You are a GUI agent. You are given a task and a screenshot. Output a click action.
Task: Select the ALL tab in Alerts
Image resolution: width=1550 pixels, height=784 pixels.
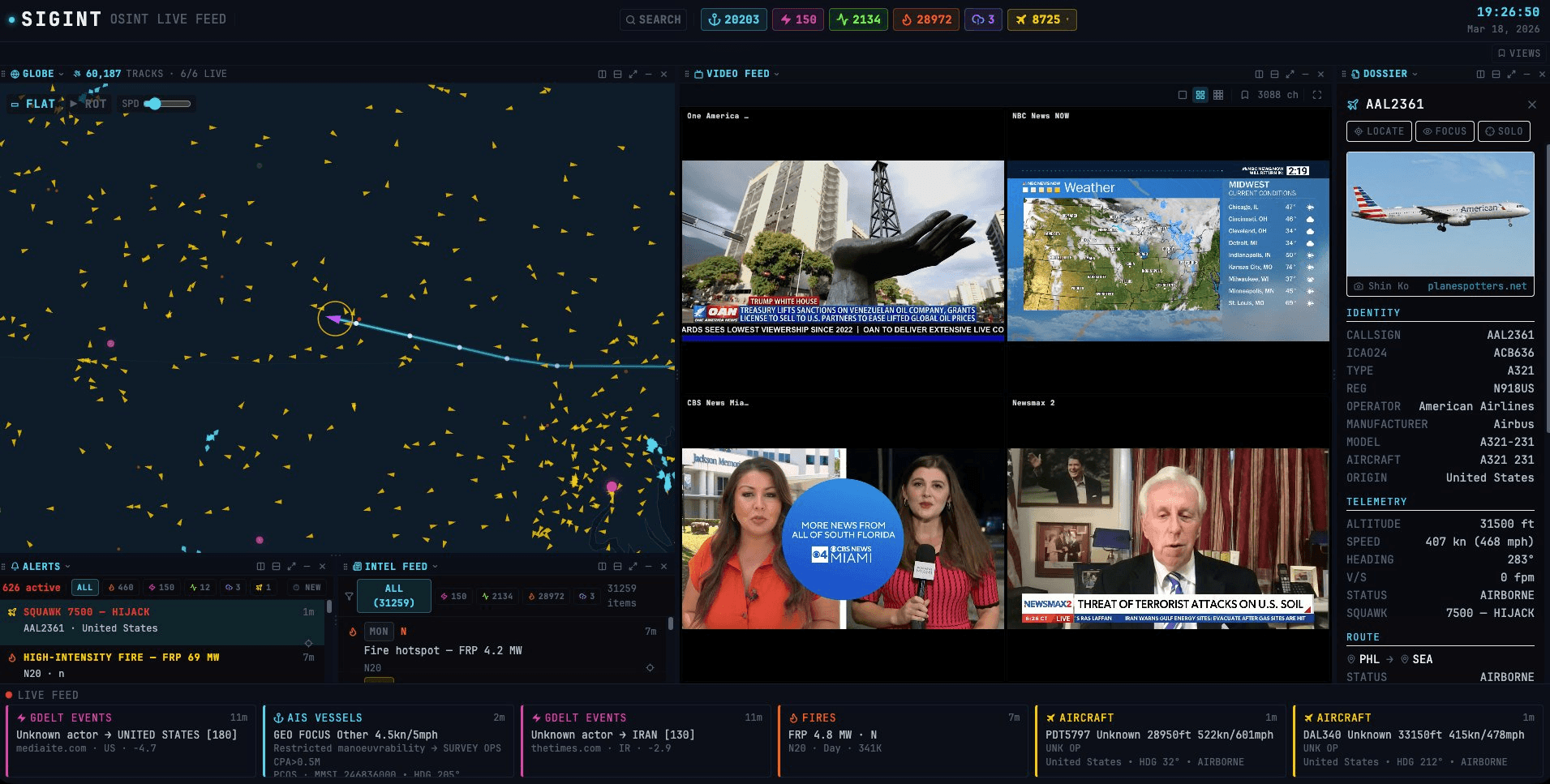pyautogui.click(x=84, y=587)
